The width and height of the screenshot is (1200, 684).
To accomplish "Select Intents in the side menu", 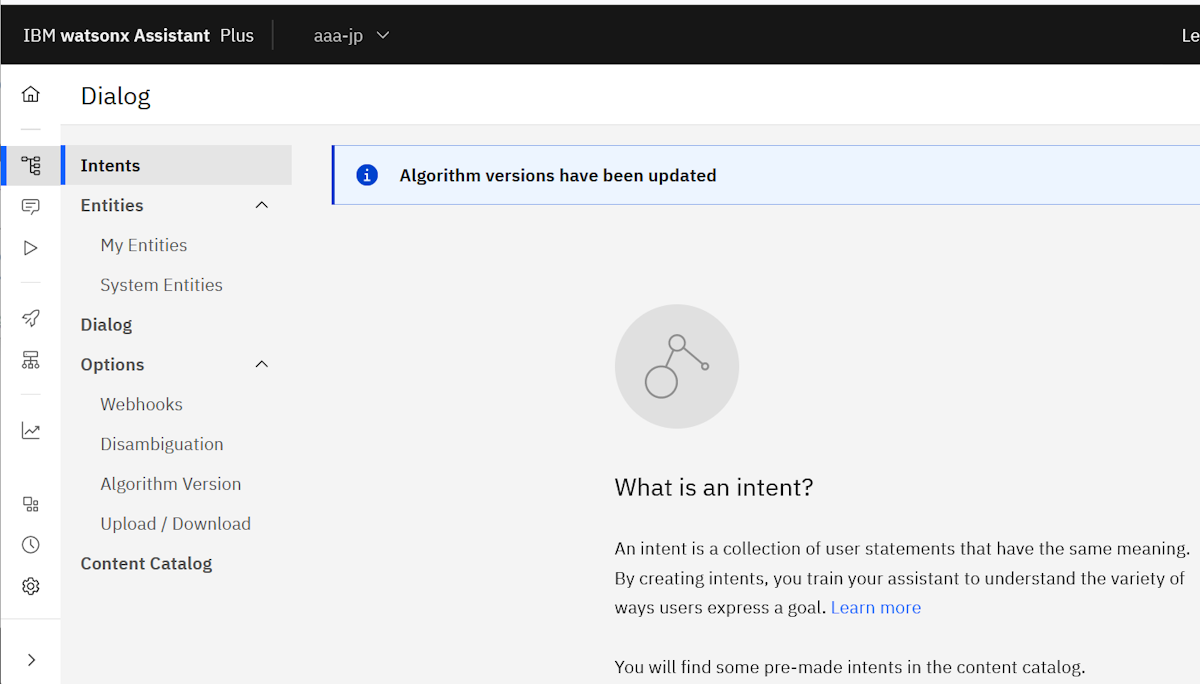I will point(110,166).
